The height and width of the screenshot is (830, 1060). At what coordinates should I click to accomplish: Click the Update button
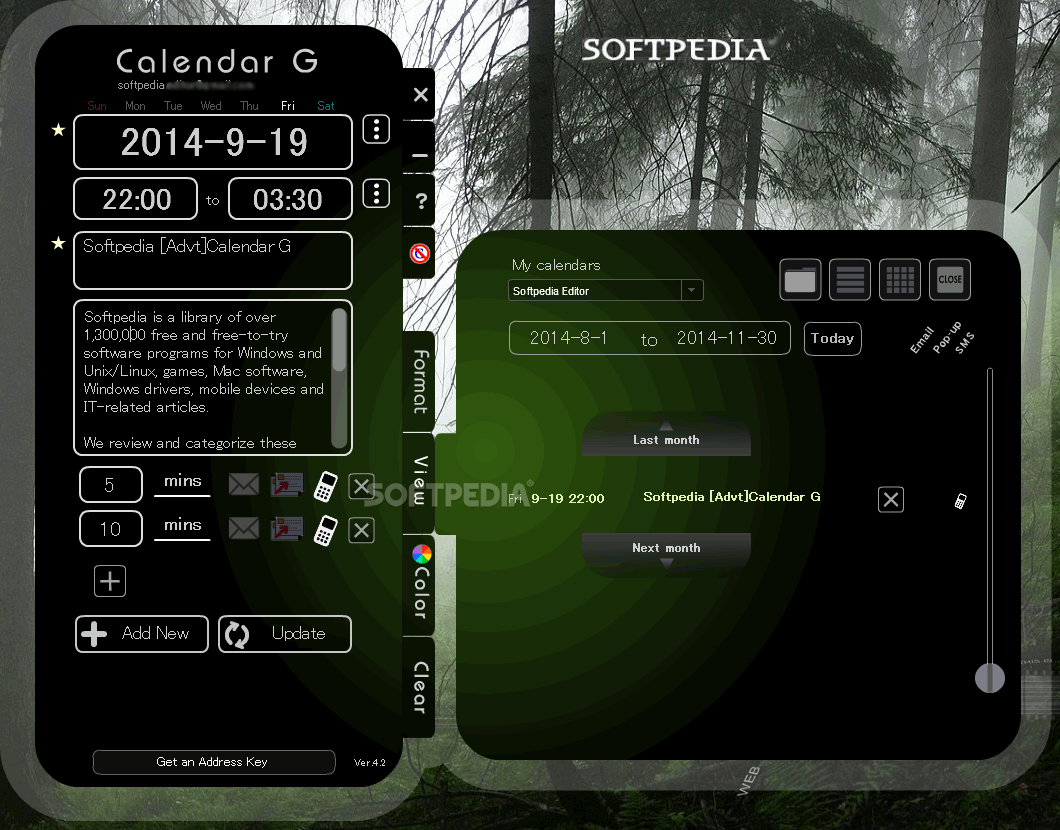coord(285,634)
